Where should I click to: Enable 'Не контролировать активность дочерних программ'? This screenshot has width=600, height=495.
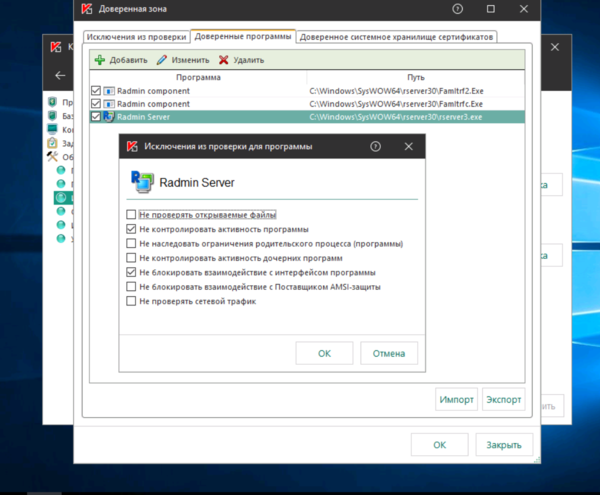131,257
